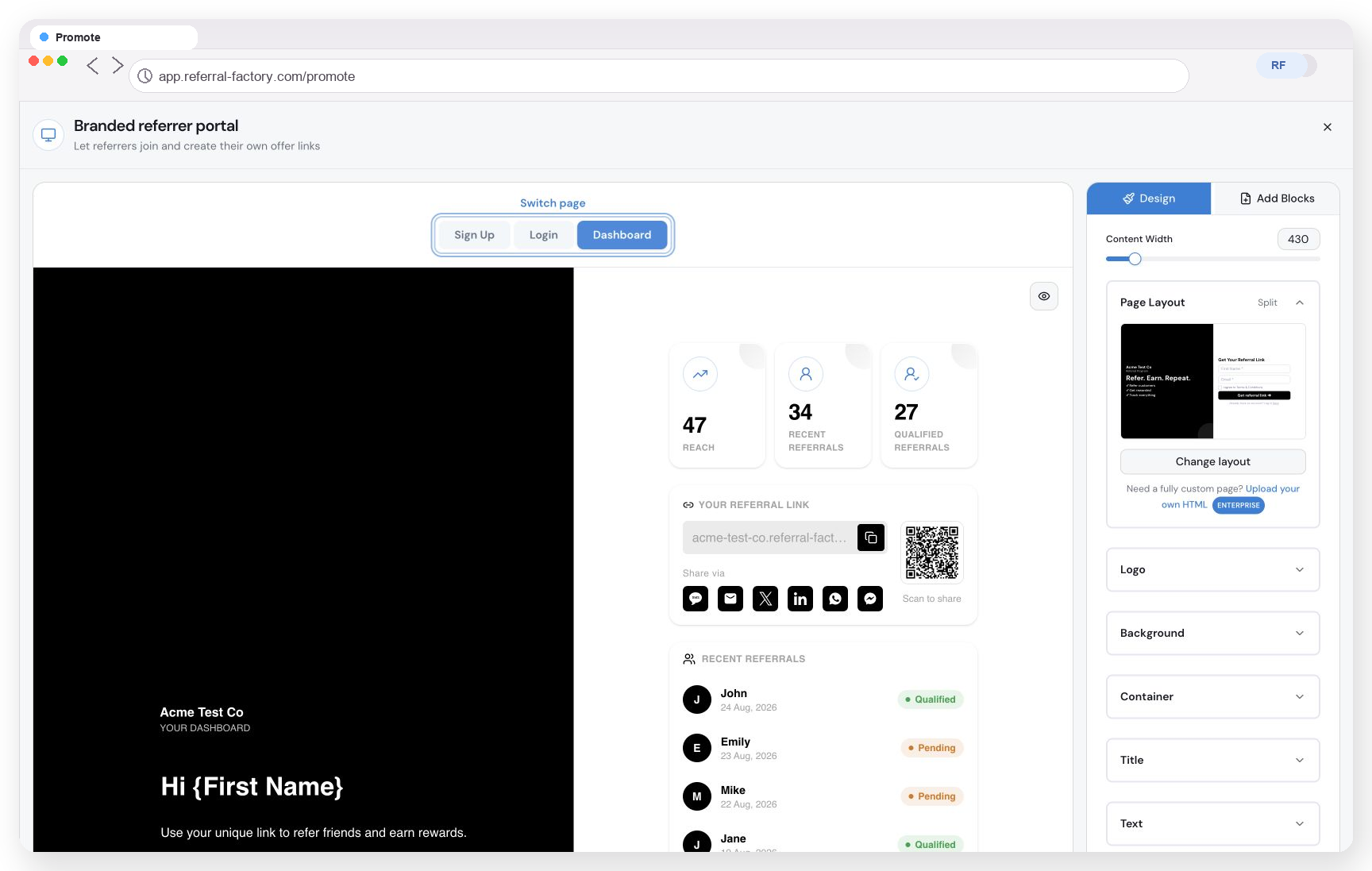Viewport: 1372px width, 871px height.
Task: Expand the Text settings section
Action: (1213, 823)
